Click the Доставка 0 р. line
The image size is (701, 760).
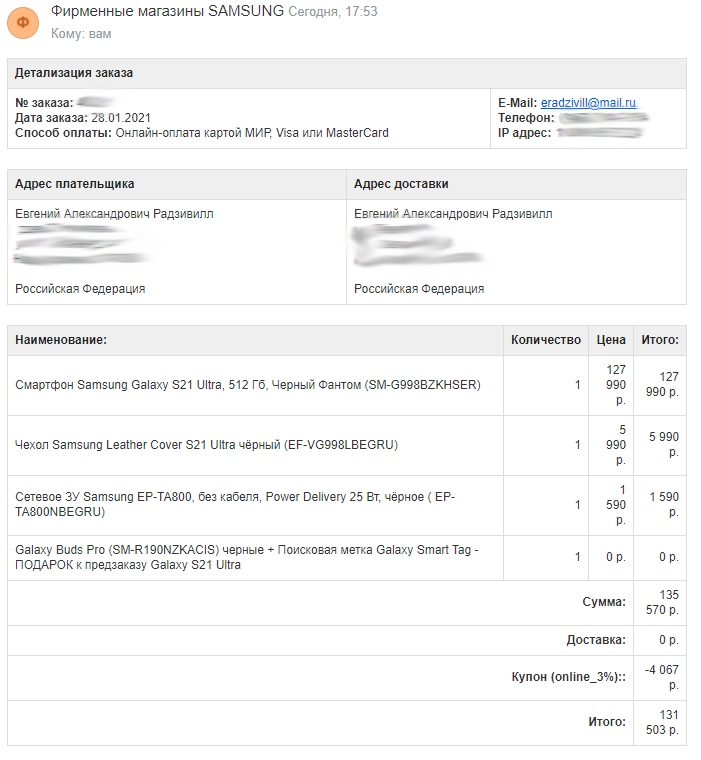[x=347, y=640]
